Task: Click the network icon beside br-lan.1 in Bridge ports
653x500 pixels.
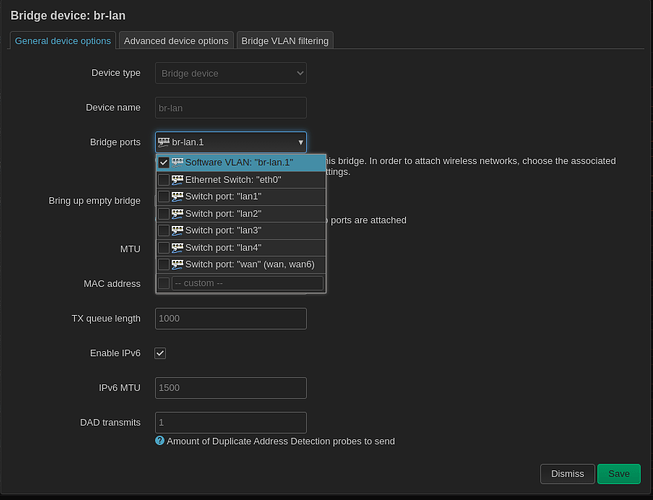Action: pyautogui.click(x=164, y=142)
